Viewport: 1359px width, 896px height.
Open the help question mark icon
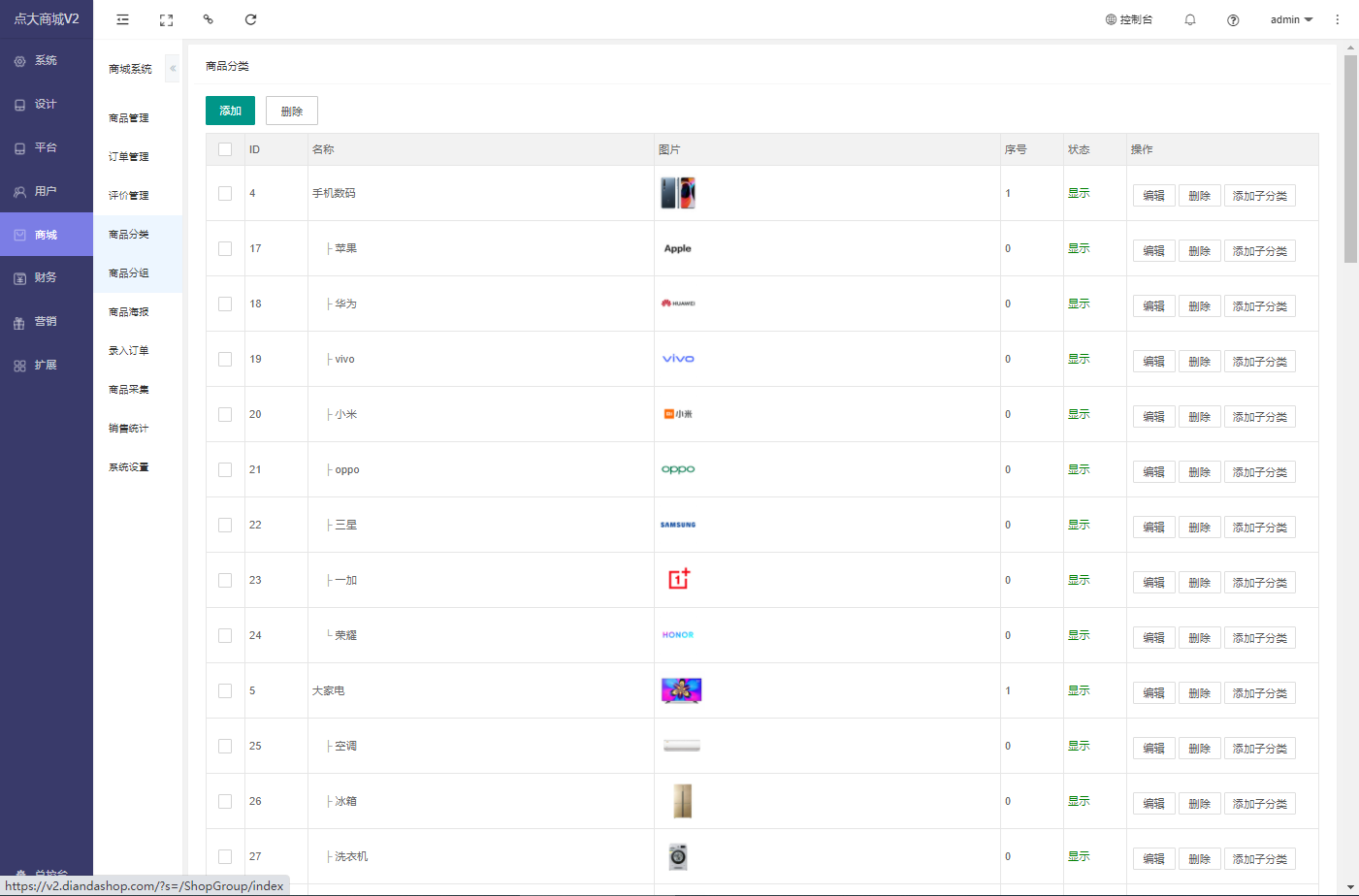(x=1233, y=19)
